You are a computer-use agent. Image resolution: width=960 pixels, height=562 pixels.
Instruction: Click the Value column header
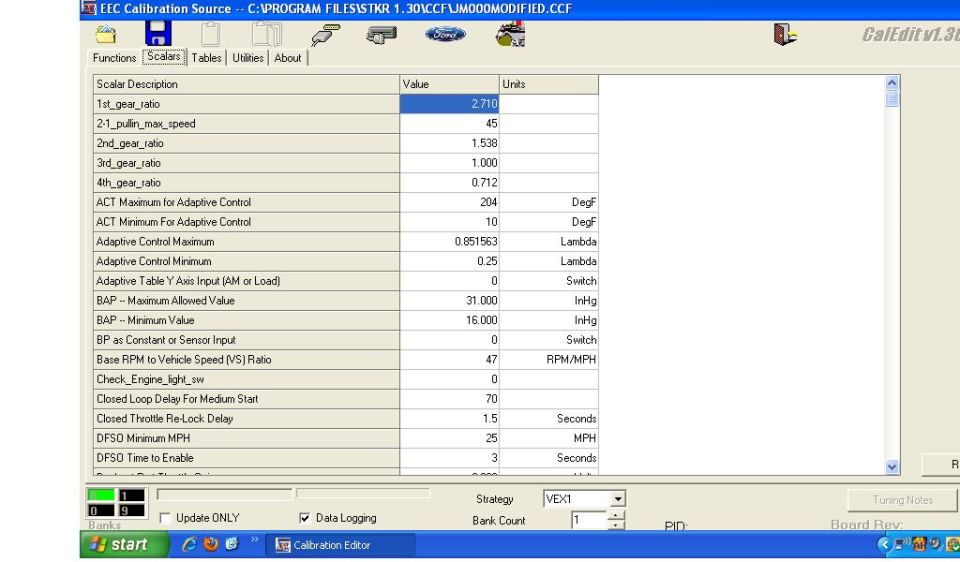(x=449, y=84)
